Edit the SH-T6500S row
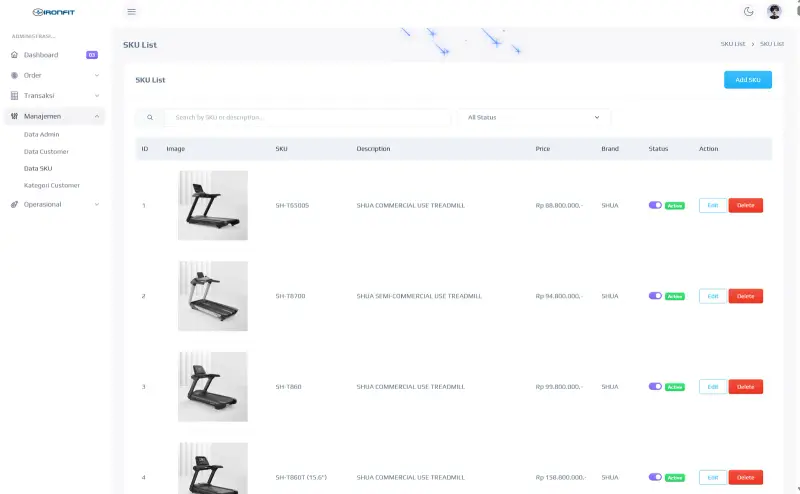Image resolution: width=800 pixels, height=494 pixels. [712, 205]
